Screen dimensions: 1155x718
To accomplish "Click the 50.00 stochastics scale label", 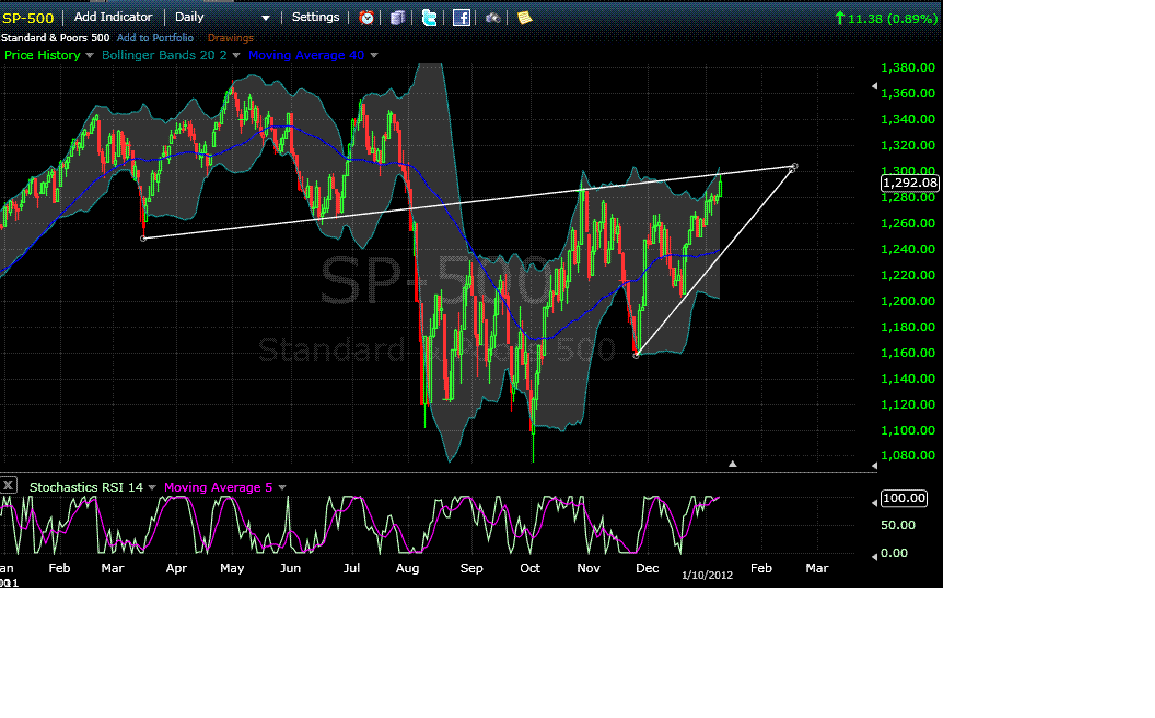I will (898, 525).
